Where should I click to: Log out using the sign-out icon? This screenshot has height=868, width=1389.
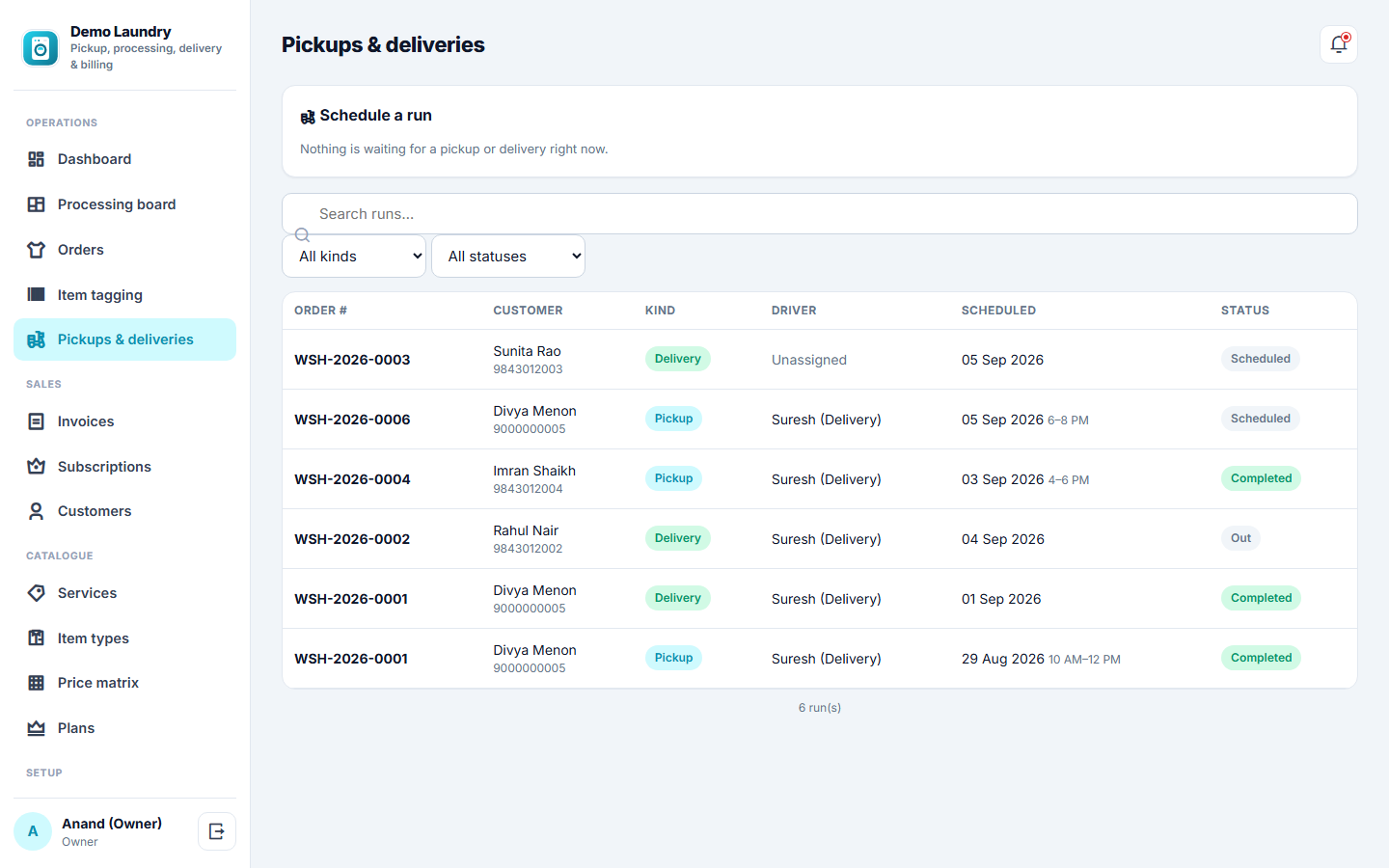[217, 831]
